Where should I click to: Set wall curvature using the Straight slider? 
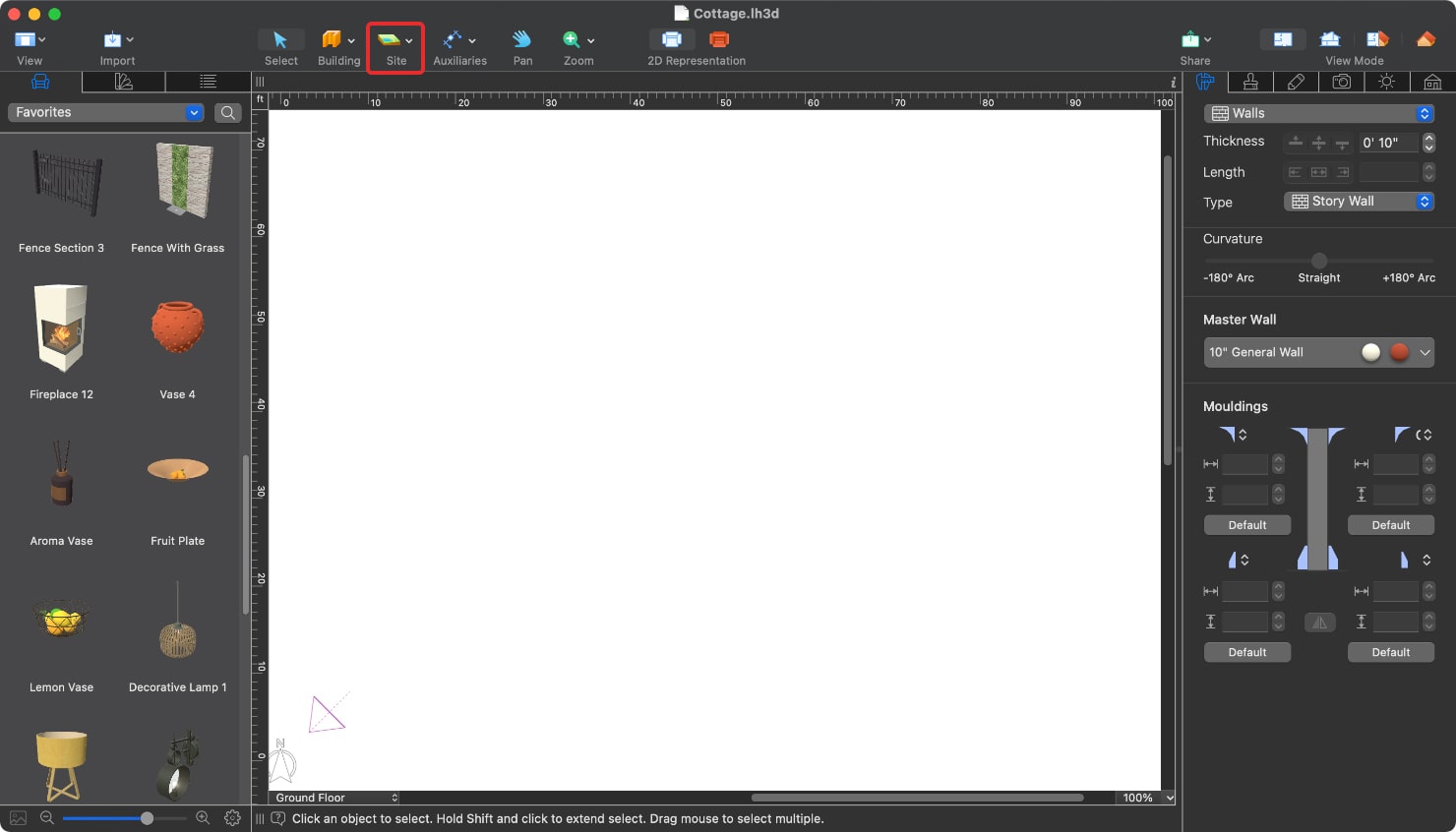(x=1318, y=262)
